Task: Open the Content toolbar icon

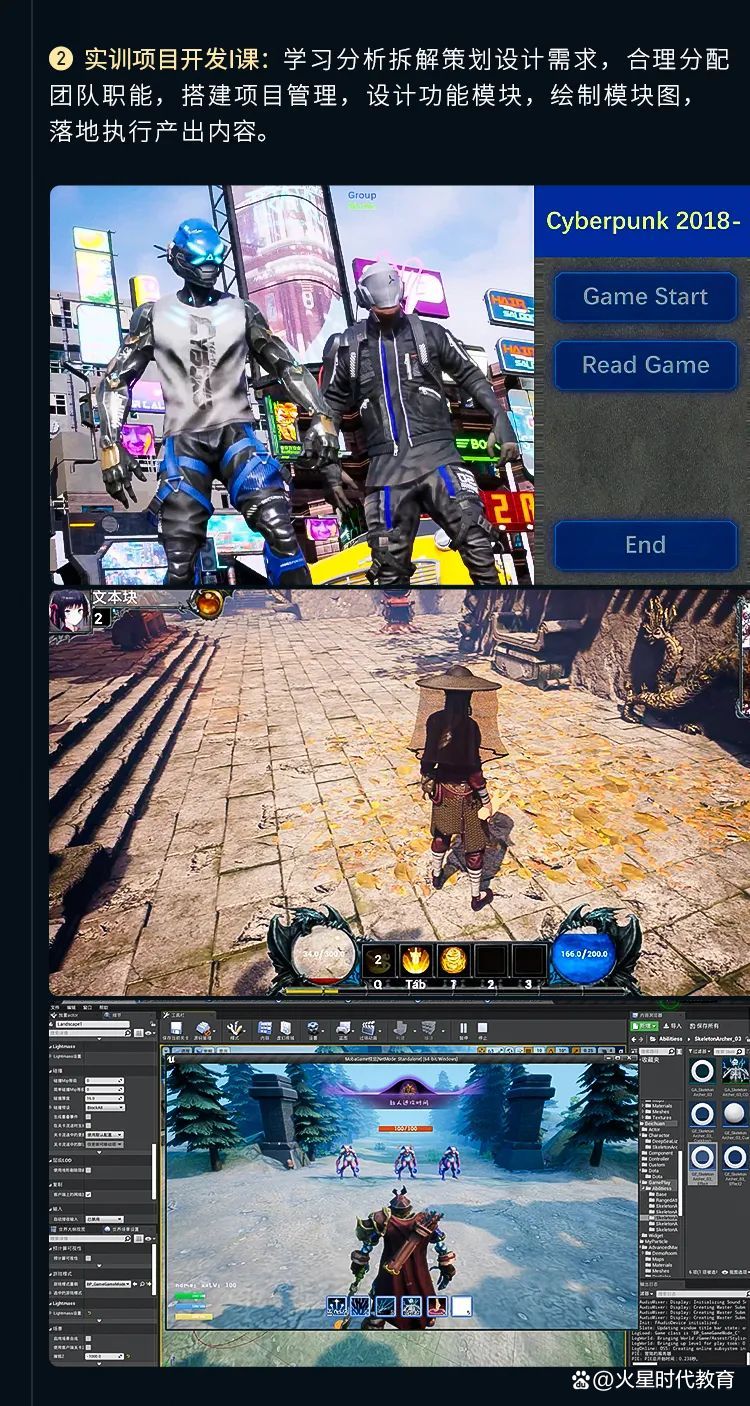Action: click(264, 1029)
